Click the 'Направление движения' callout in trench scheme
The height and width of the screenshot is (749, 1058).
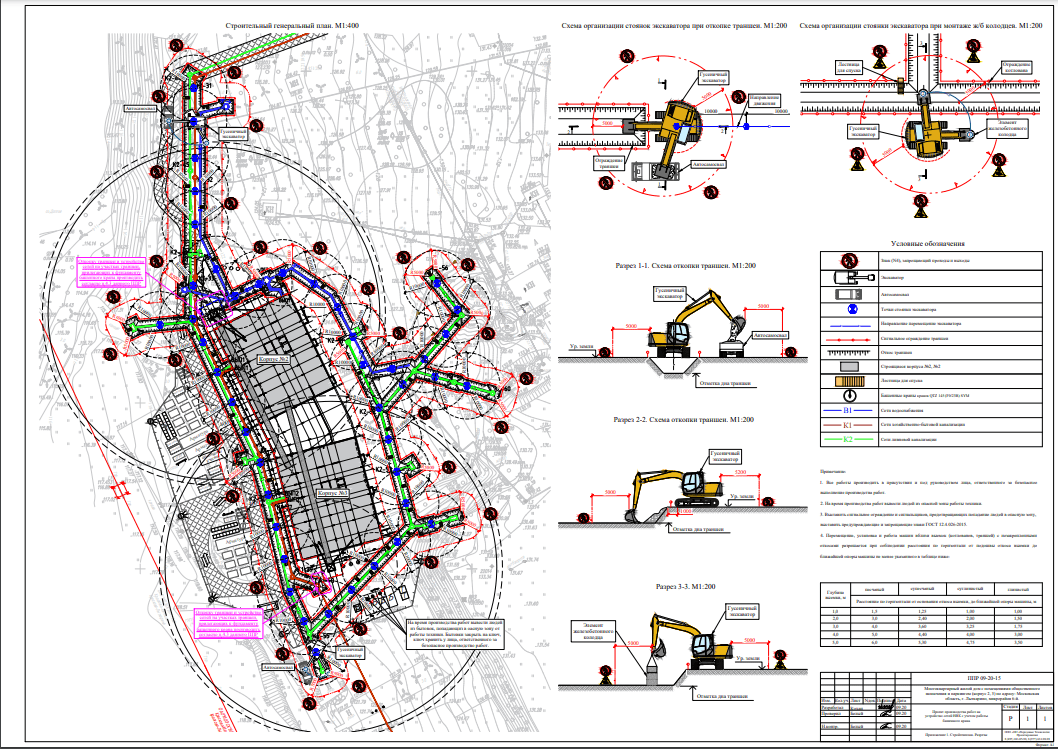click(764, 100)
